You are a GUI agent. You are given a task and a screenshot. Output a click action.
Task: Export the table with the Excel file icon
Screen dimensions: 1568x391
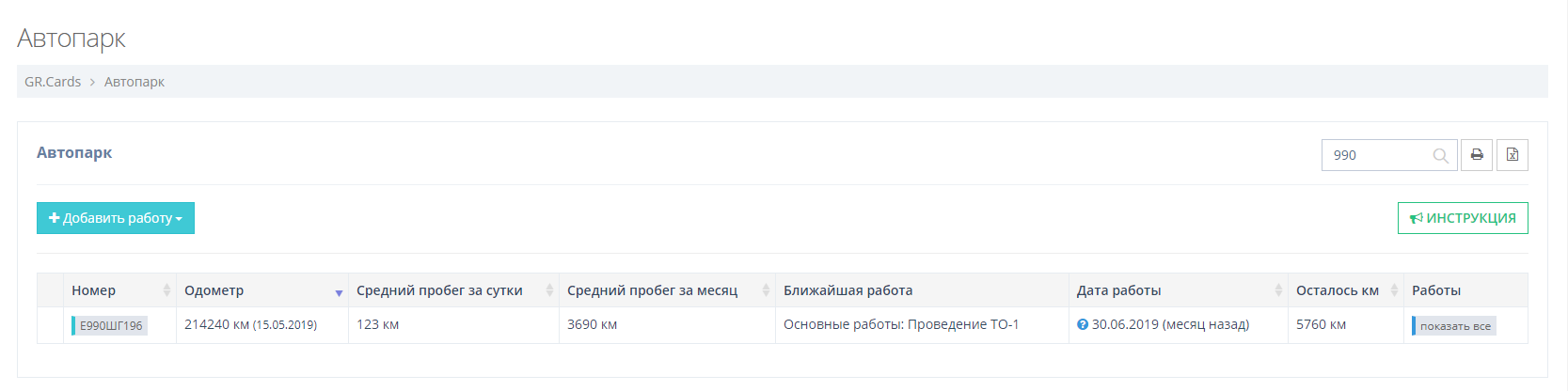1513,155
